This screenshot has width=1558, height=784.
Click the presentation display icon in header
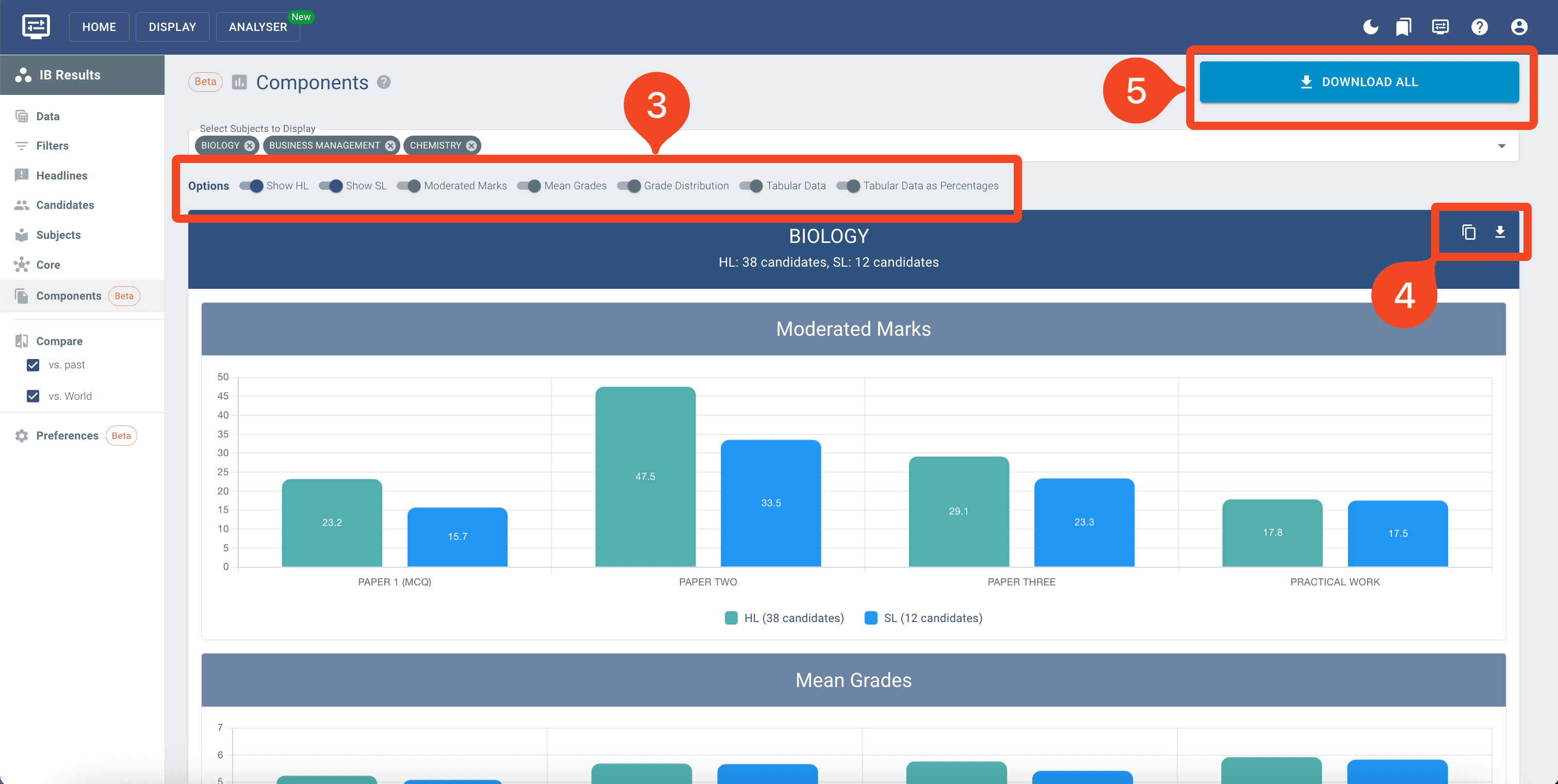pos(1440,27)
